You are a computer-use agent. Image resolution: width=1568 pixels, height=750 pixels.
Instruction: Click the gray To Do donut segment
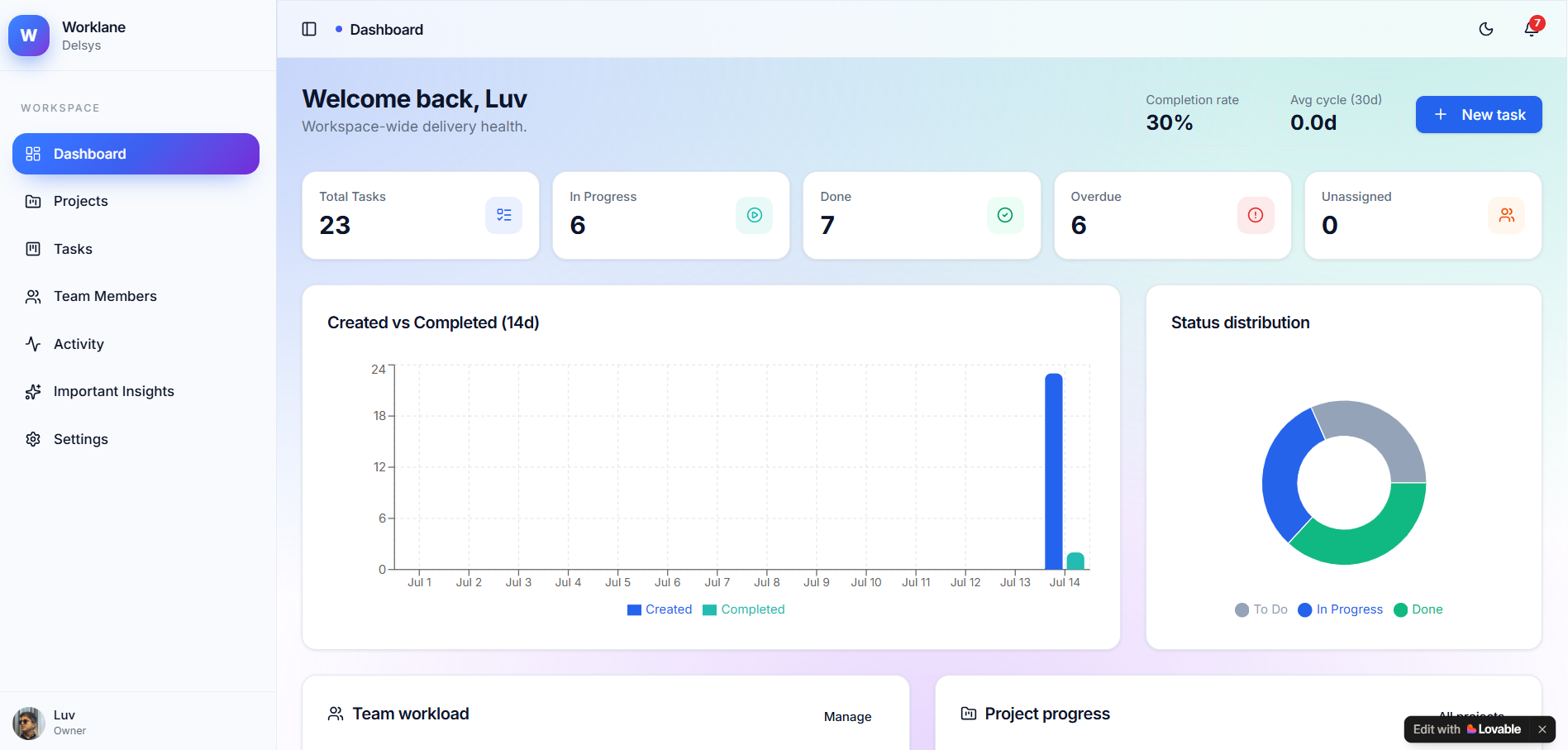pyautogui.click(x=1380, y=430)
